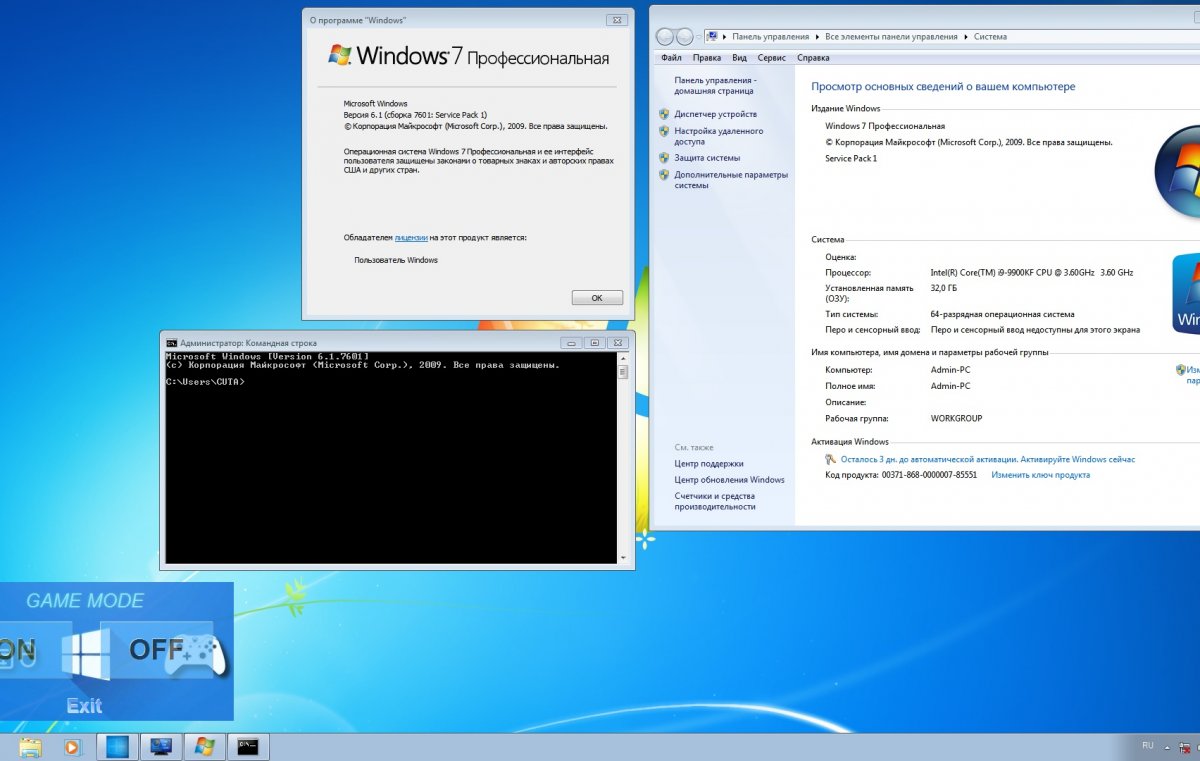Click the shield icon beside Настройка удаленного доступа

click(x=664, y=131)
